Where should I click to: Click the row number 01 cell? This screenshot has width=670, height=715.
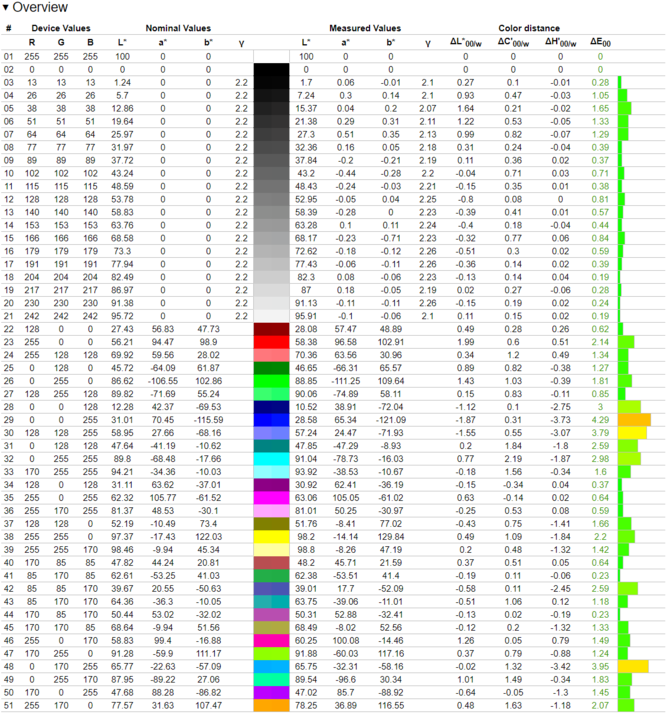click(9, 57)
